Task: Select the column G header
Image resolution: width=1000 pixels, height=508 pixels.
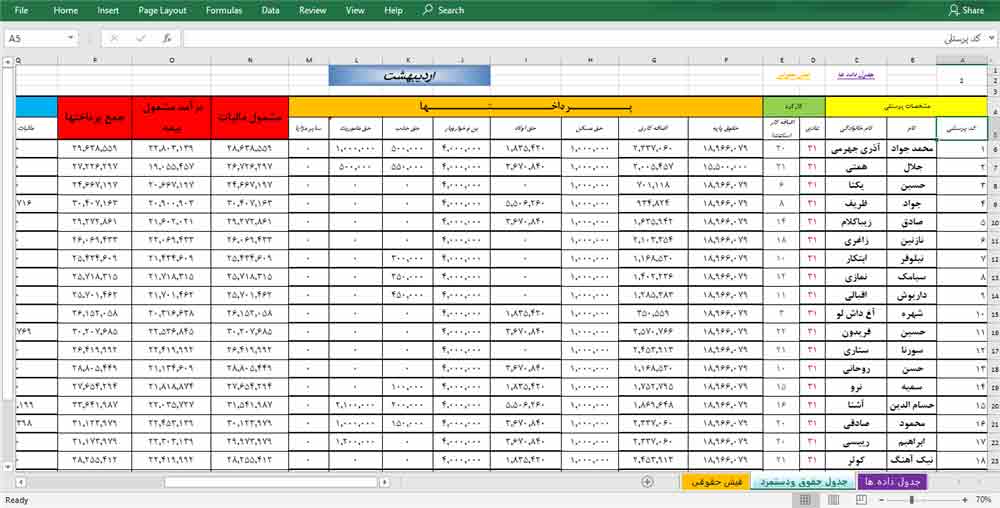Action: pos(654,61)
